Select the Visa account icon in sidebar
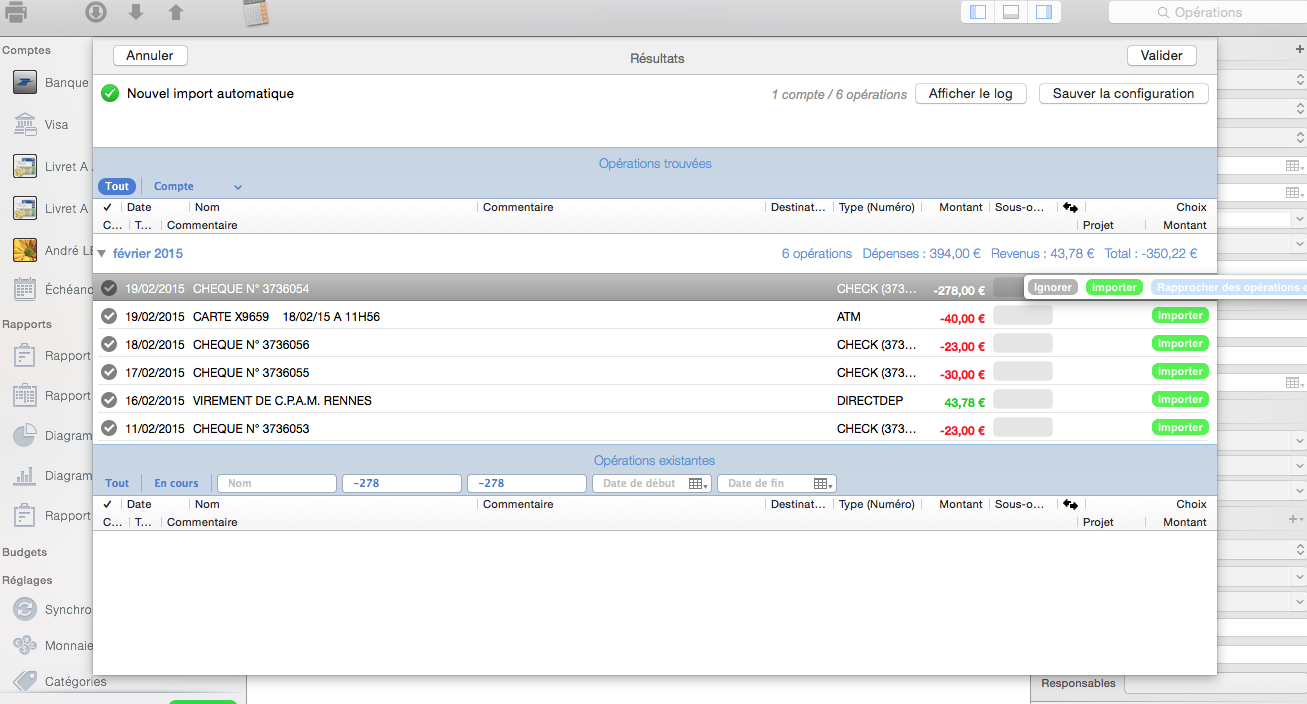1307x704 pixels. pyautogui.click(x=25, y=125)
